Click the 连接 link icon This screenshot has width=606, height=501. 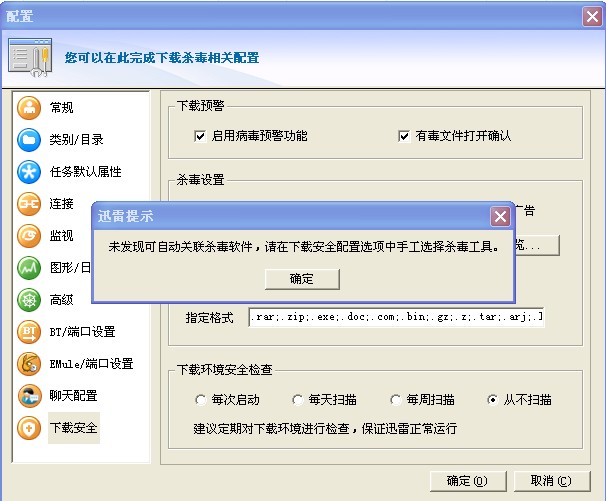(29, 204)
